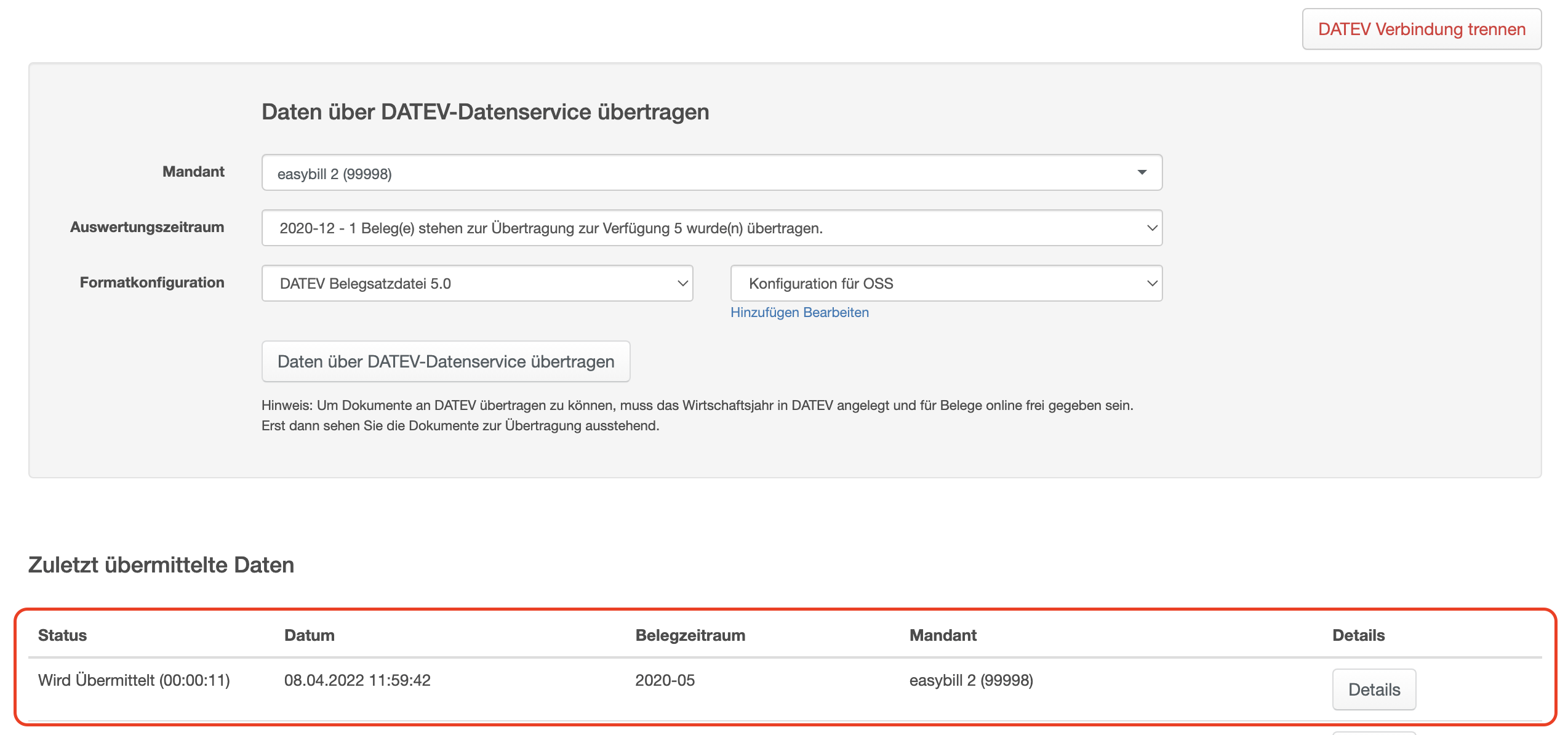Click the Hinzufügen link

[x=764, y=313]
